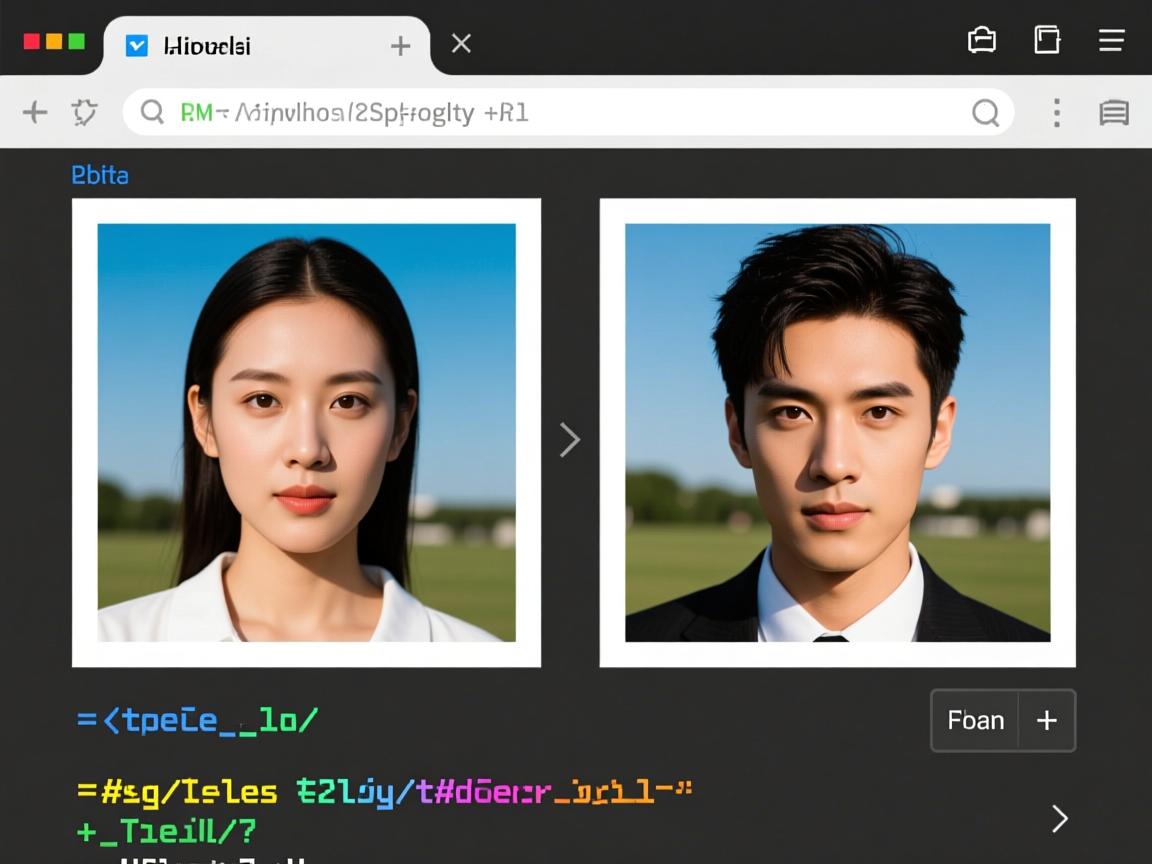Open a new tab with the plus button
This screenshot has width=1152, height=864.
pyautogui.click(x=400, y=46)
